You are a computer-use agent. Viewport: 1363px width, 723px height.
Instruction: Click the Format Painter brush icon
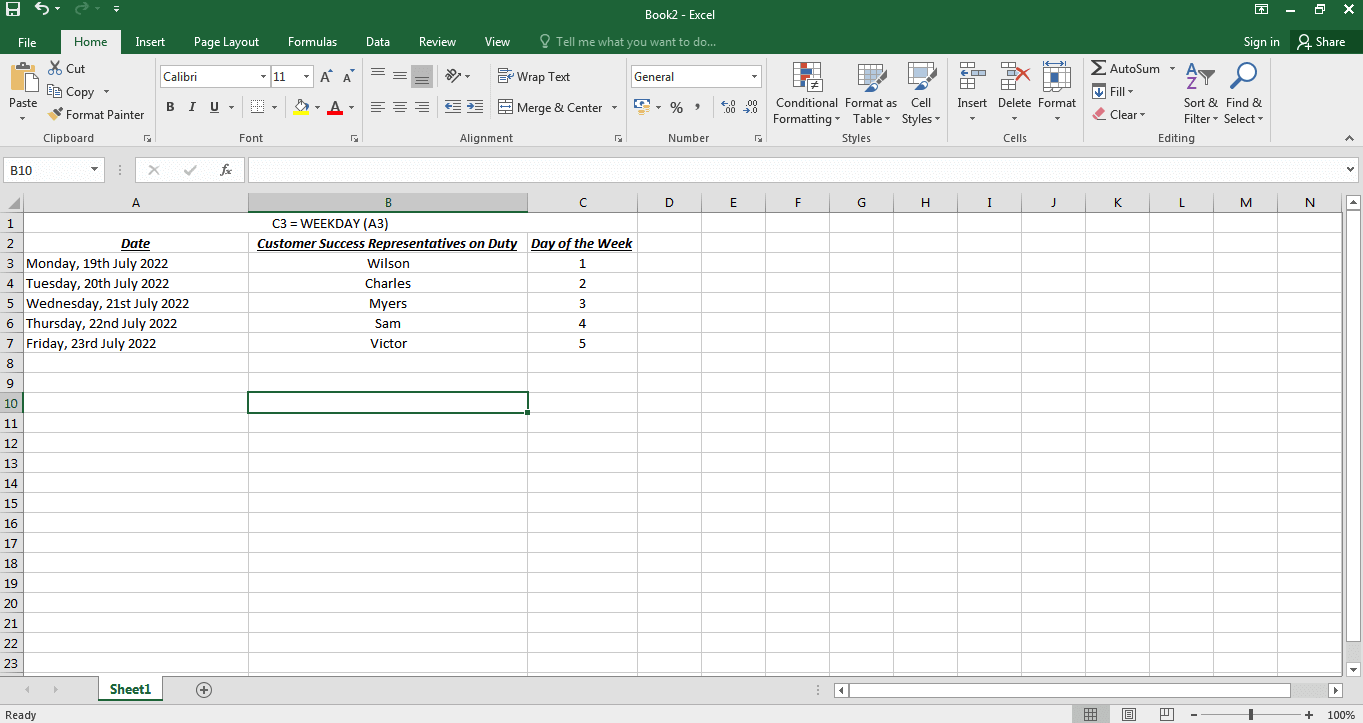55,114
